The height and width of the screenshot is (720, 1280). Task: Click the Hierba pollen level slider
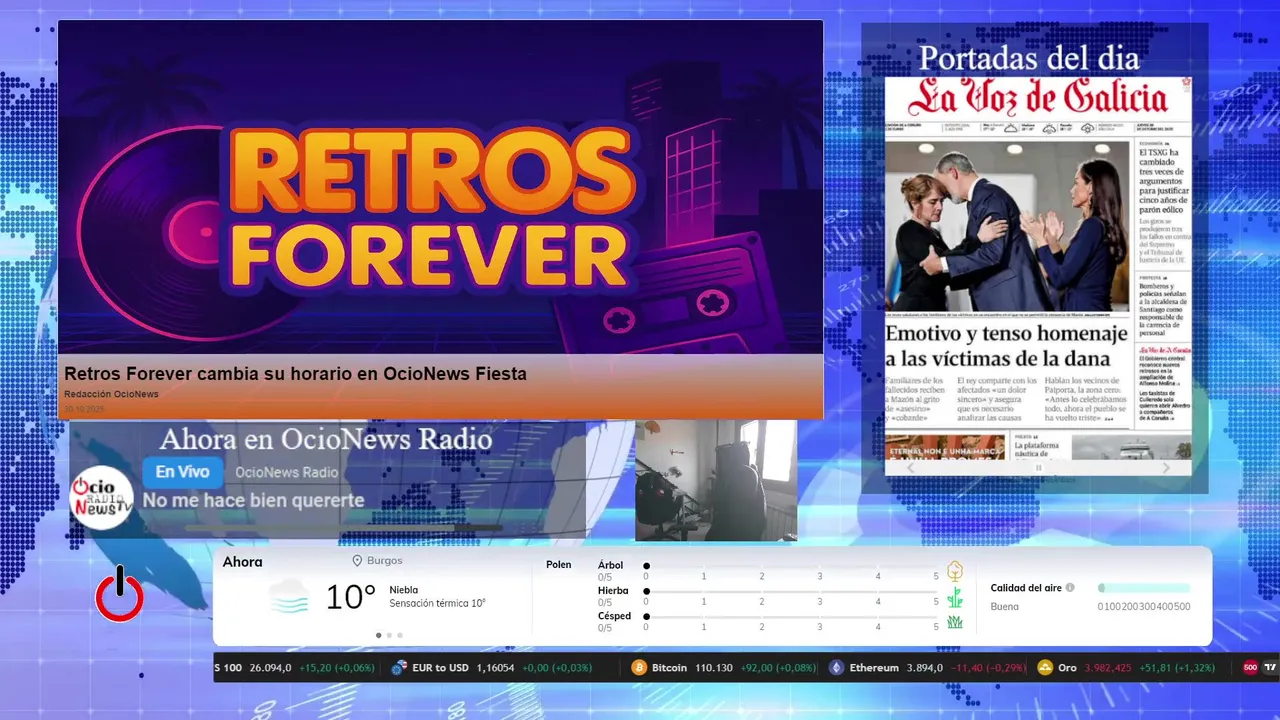pos(791,591)
